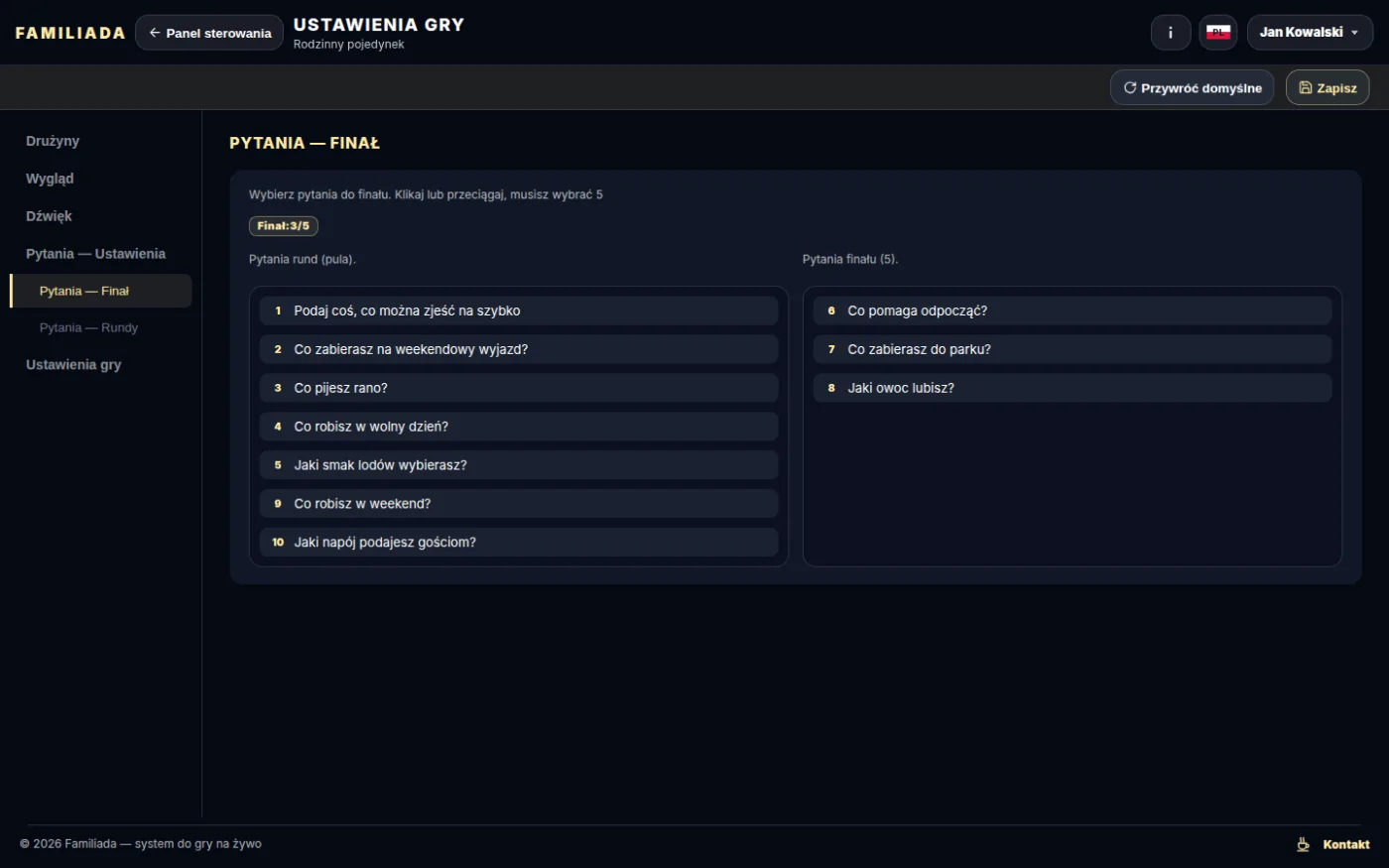This screenshot has width=1389, height=868.
Task: Click the "PYTANIA — FINAŁ" heading
Action: click(305, 143)
